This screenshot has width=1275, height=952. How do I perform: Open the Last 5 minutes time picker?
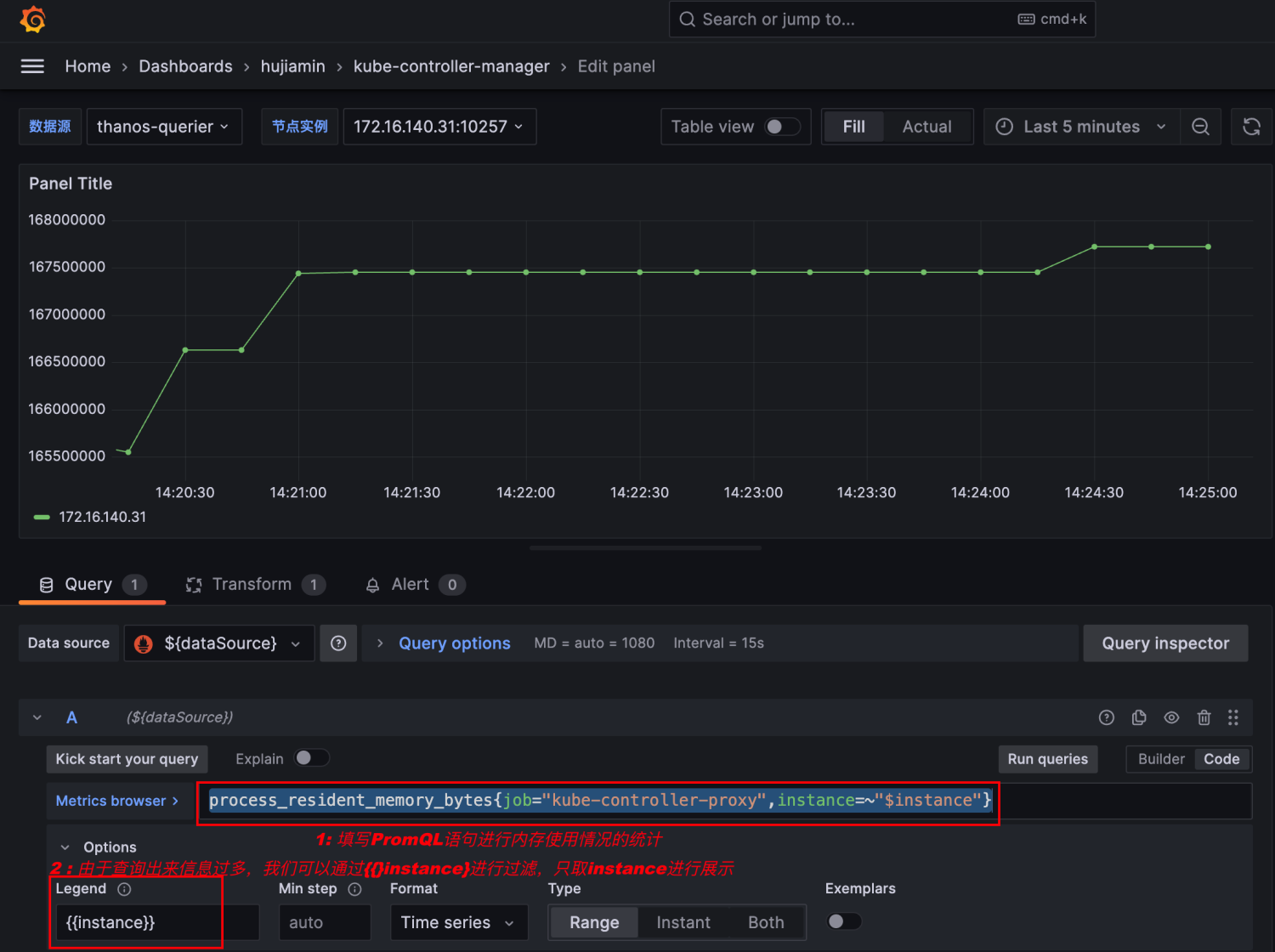tap(1081, 127)
